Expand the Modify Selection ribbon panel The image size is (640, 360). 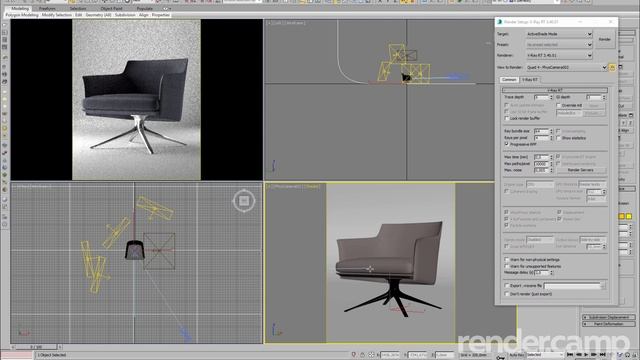(x=57, y=15)
